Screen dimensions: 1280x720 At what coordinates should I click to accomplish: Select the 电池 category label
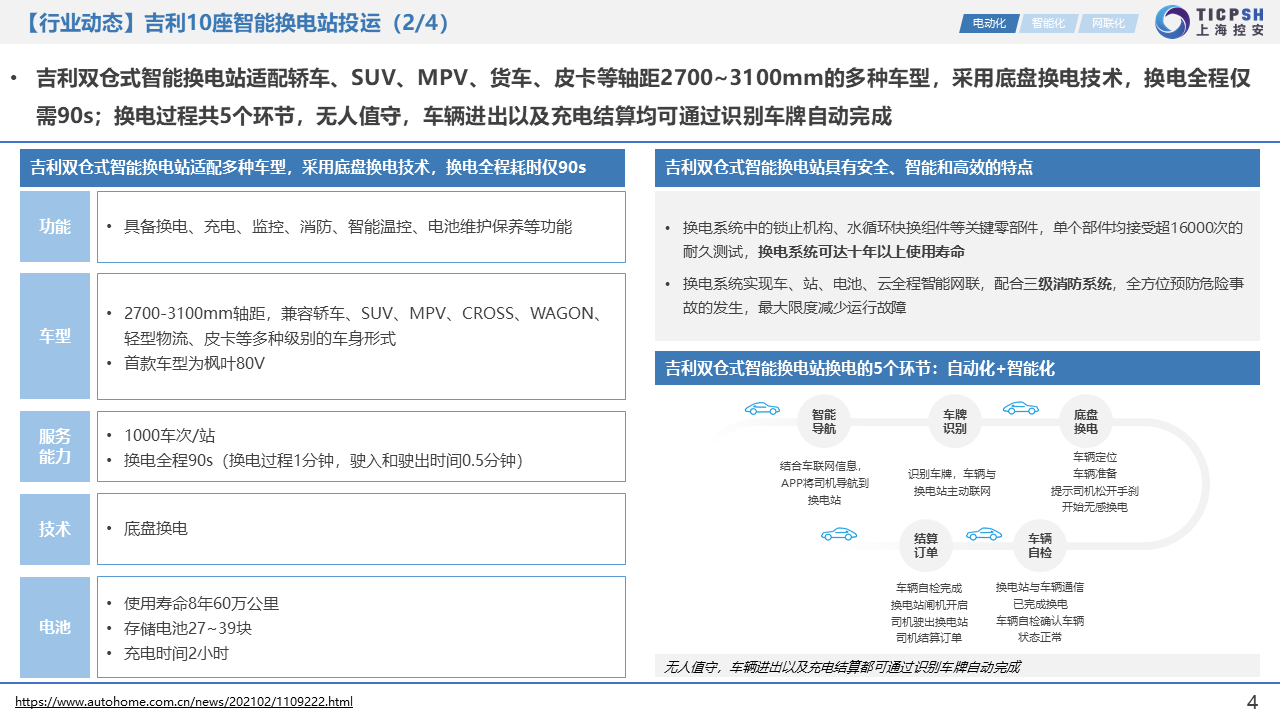click(x=55, y=627)
